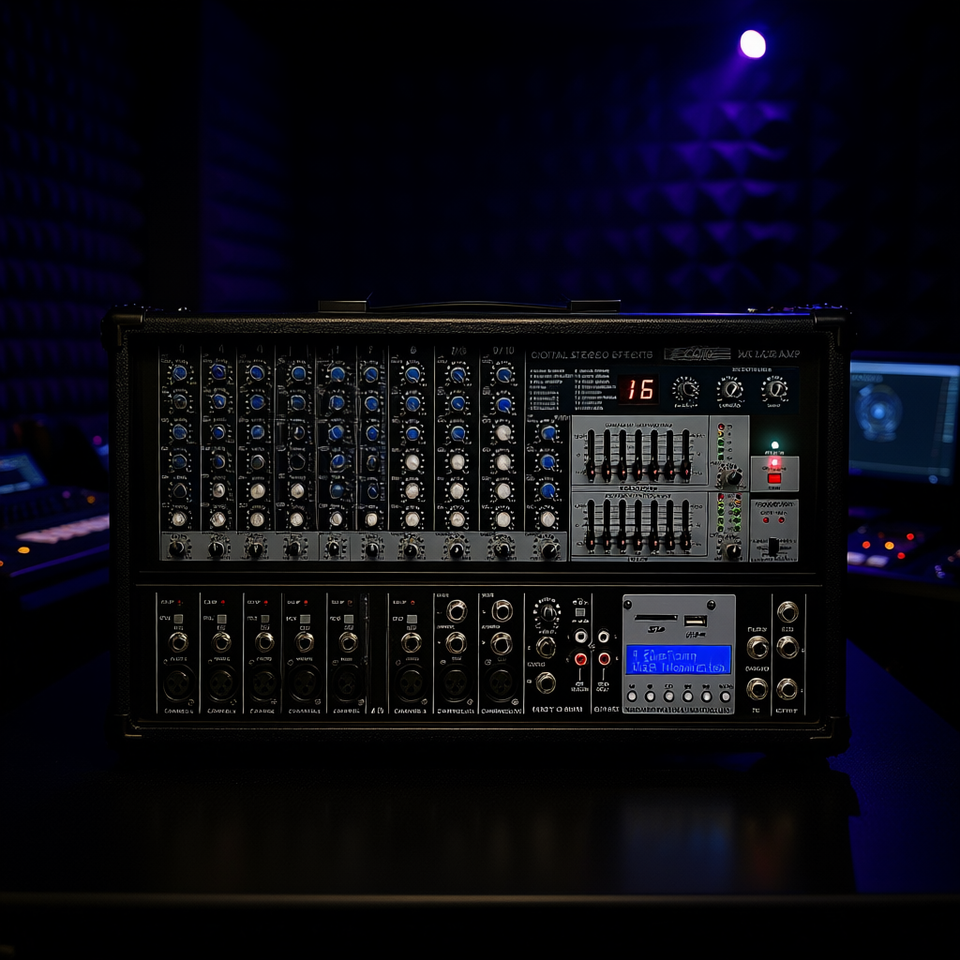Click the top blue knob of channel 7/8
Viewport: 960px width, 960px height.
pyautogui.click(x=458, y=374)
